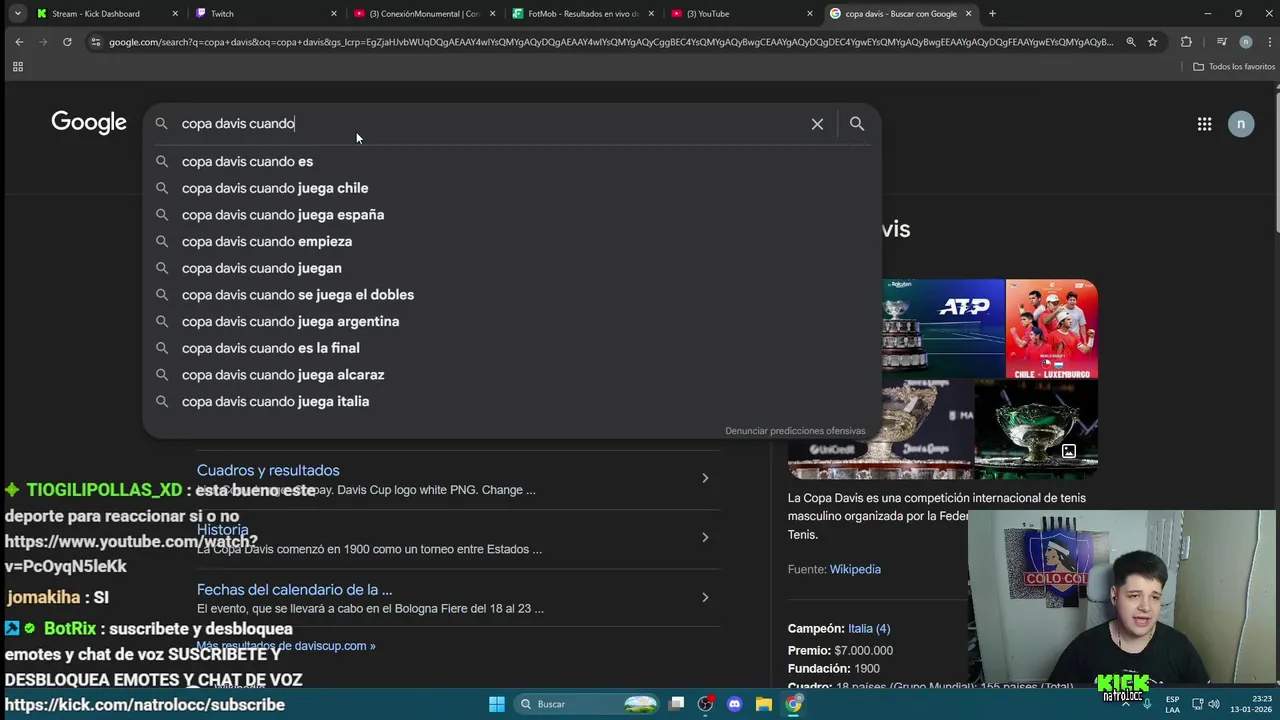The width and height of the screenshot is (1280, 720).
Task: Switch to Chrome on taskbar
Action: click(793, 704)
